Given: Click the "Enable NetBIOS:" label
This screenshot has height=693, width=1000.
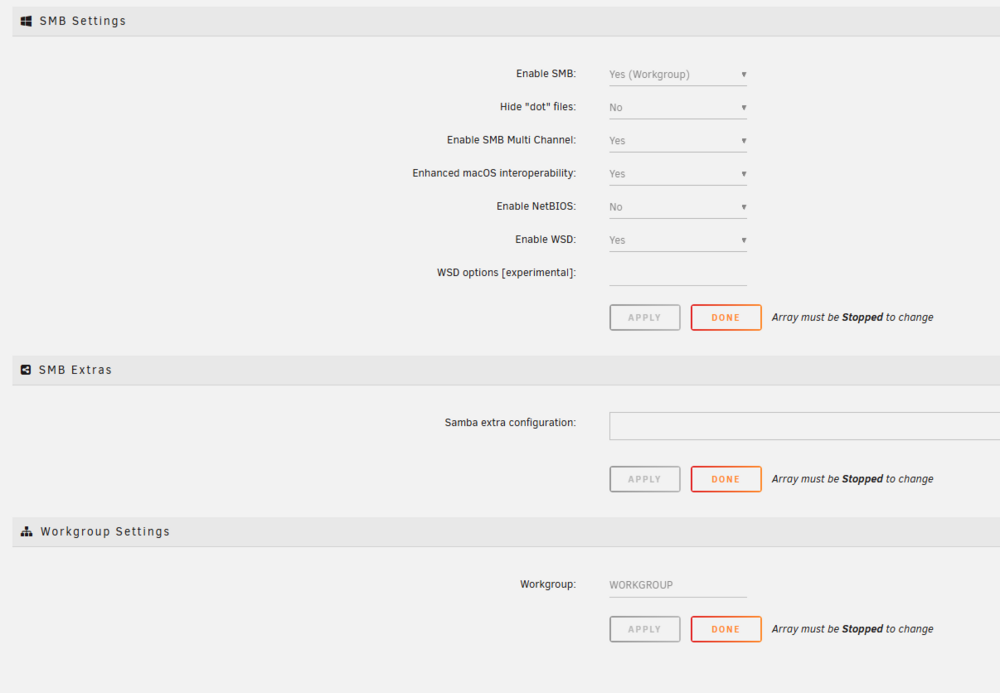Looking at the screenshot, I should [x=536, y=207].
